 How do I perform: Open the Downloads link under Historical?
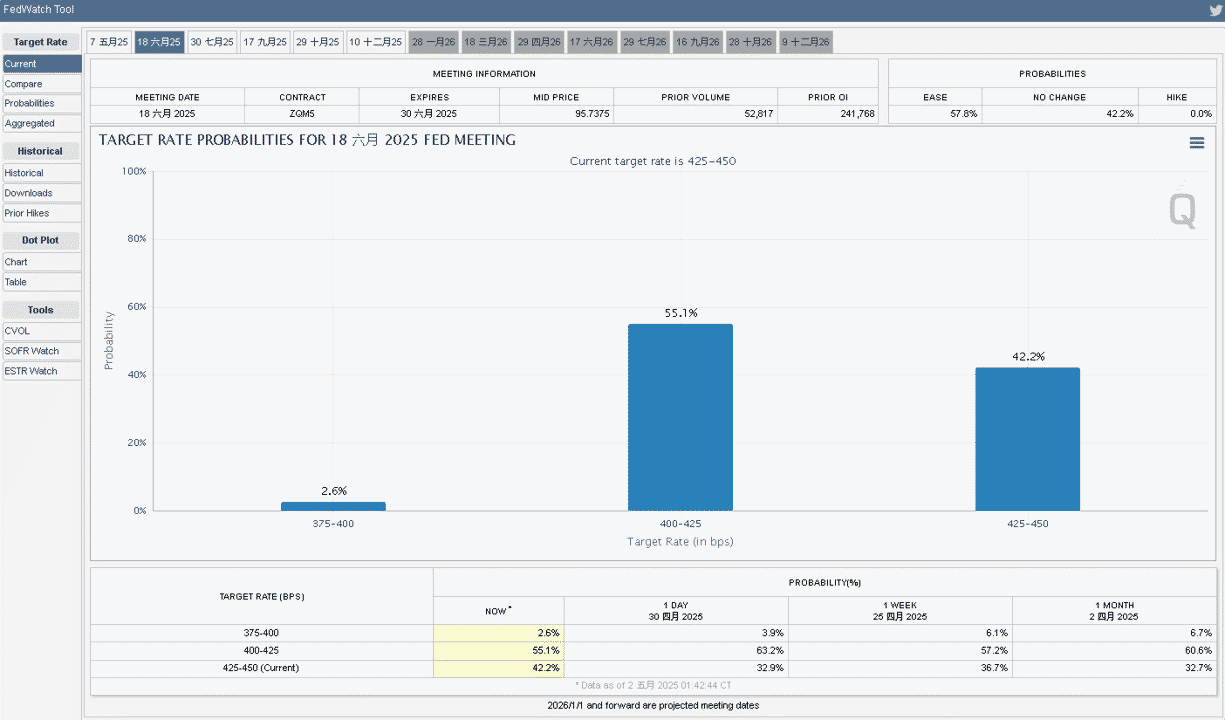click(x=41, y=193)
